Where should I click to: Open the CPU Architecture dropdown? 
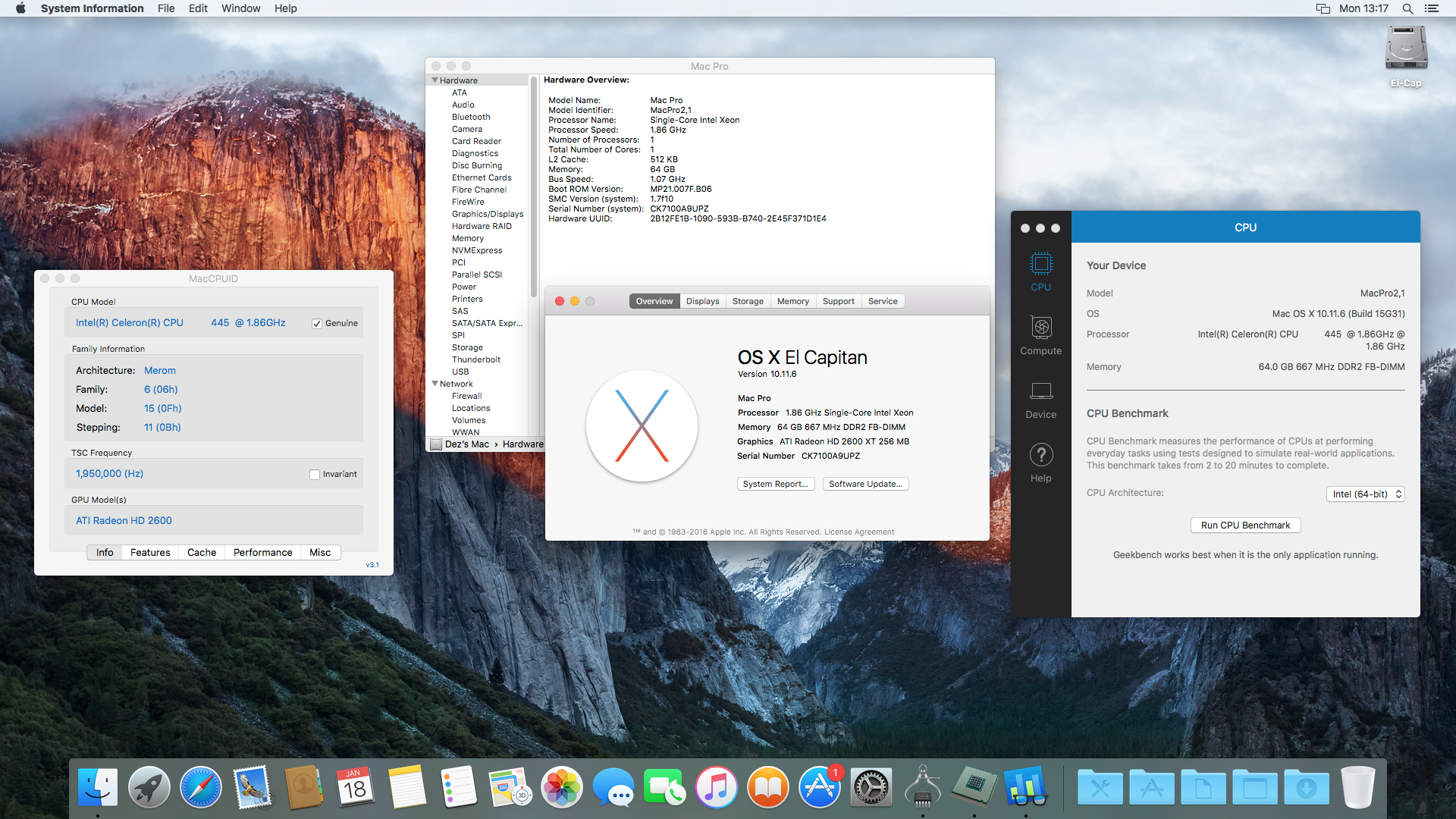1365,494
